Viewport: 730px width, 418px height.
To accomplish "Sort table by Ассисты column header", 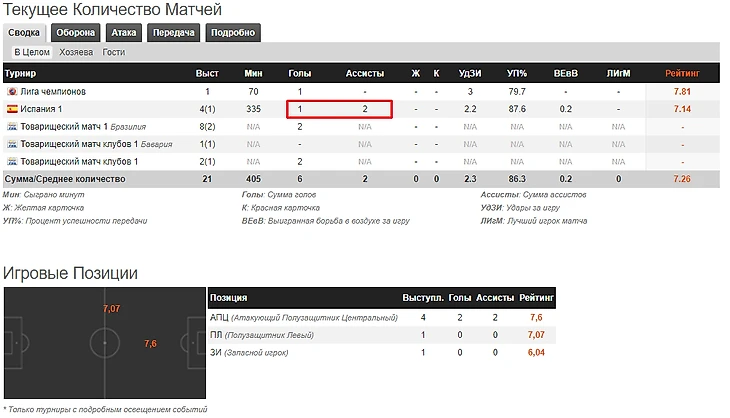I will coord(365,73).
